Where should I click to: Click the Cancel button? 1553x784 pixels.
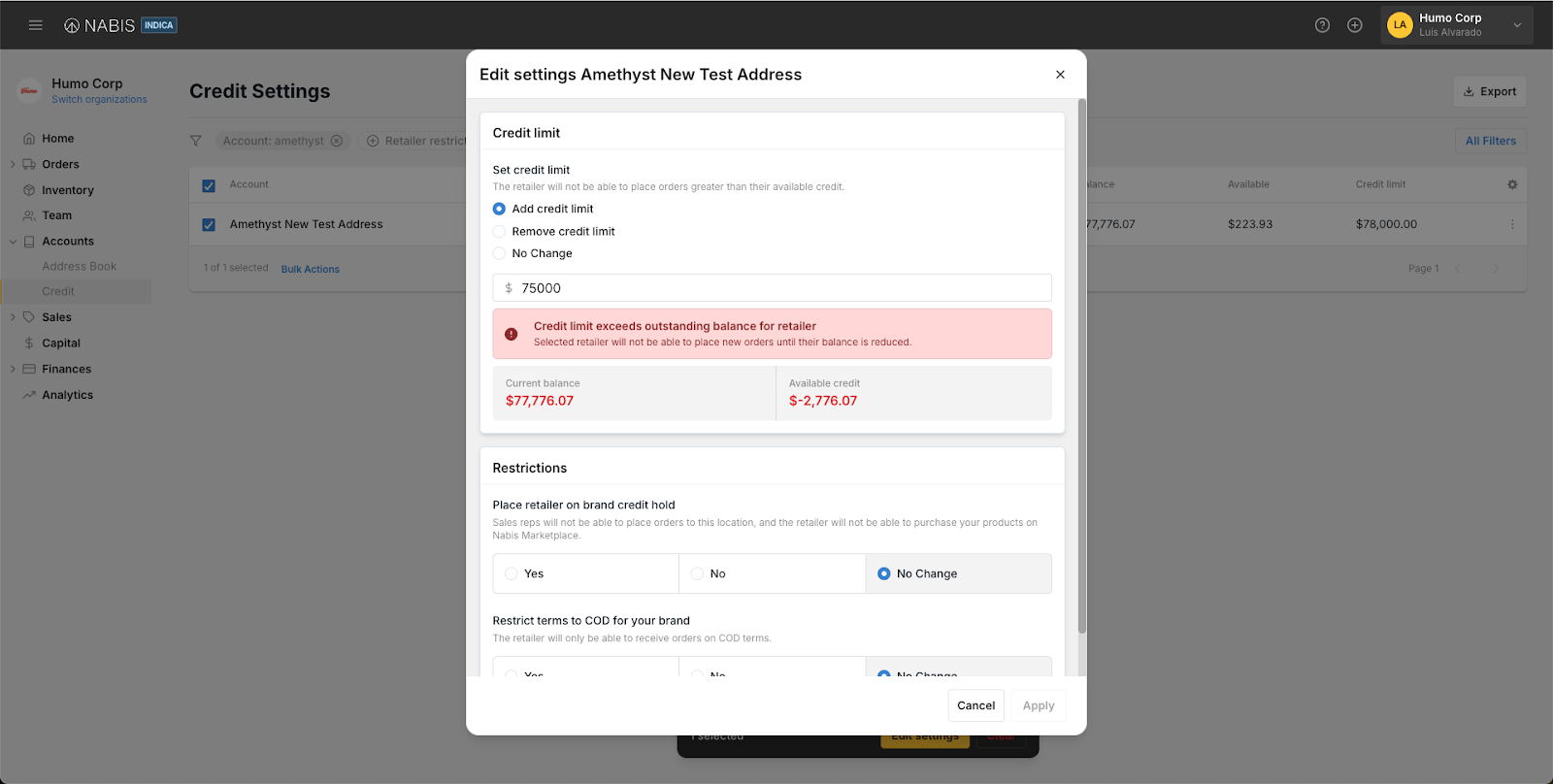[x=975, y=705]
